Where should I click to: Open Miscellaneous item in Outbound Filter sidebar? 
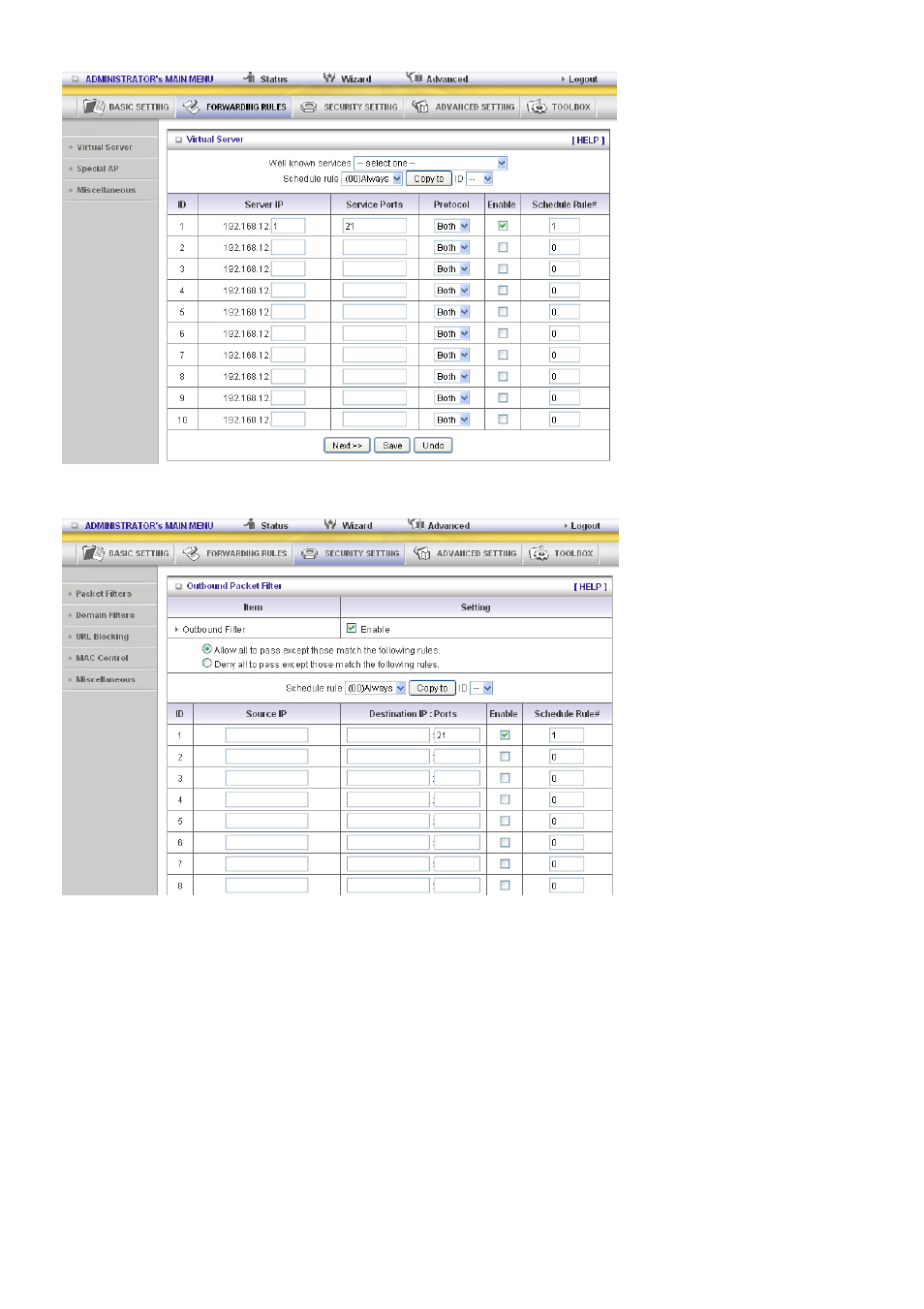point(106,679)
